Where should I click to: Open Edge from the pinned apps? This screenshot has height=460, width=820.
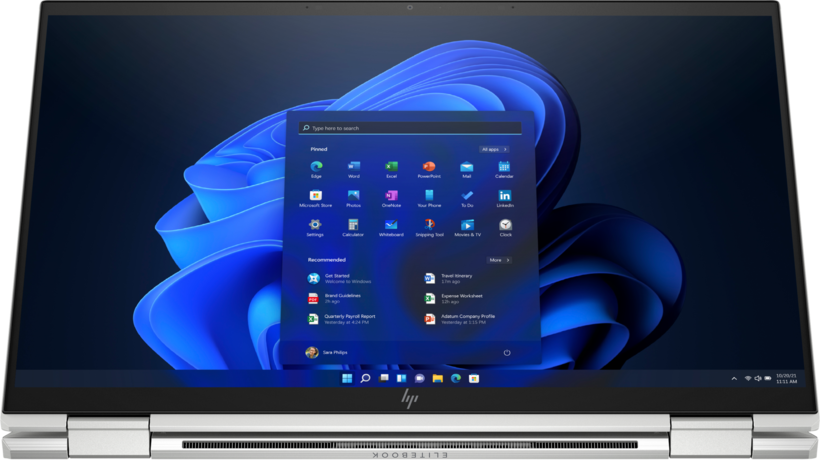[x=316, y=166]
